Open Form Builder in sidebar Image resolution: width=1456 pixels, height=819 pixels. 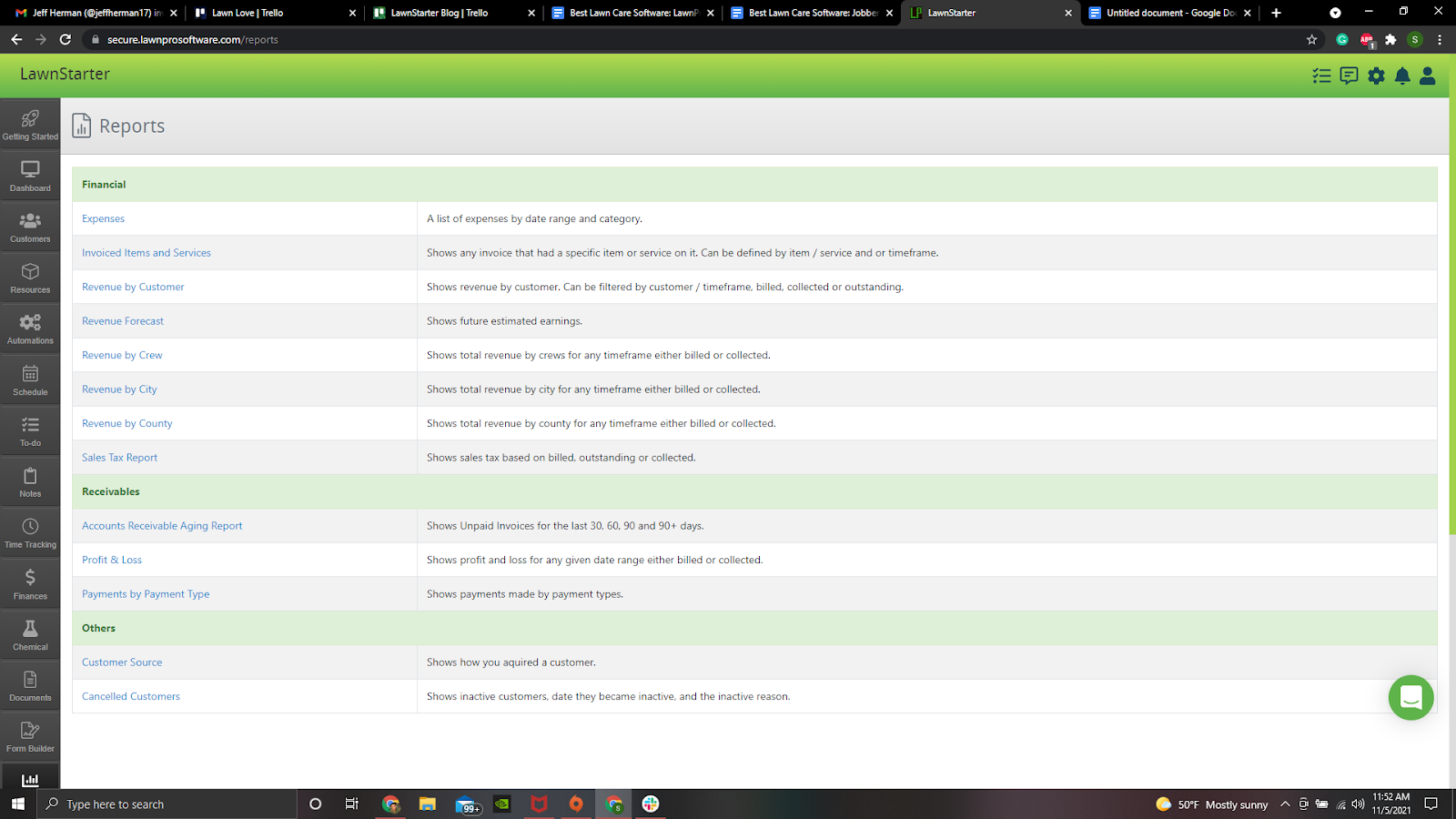pyautogui.click(x=30, y=736)
